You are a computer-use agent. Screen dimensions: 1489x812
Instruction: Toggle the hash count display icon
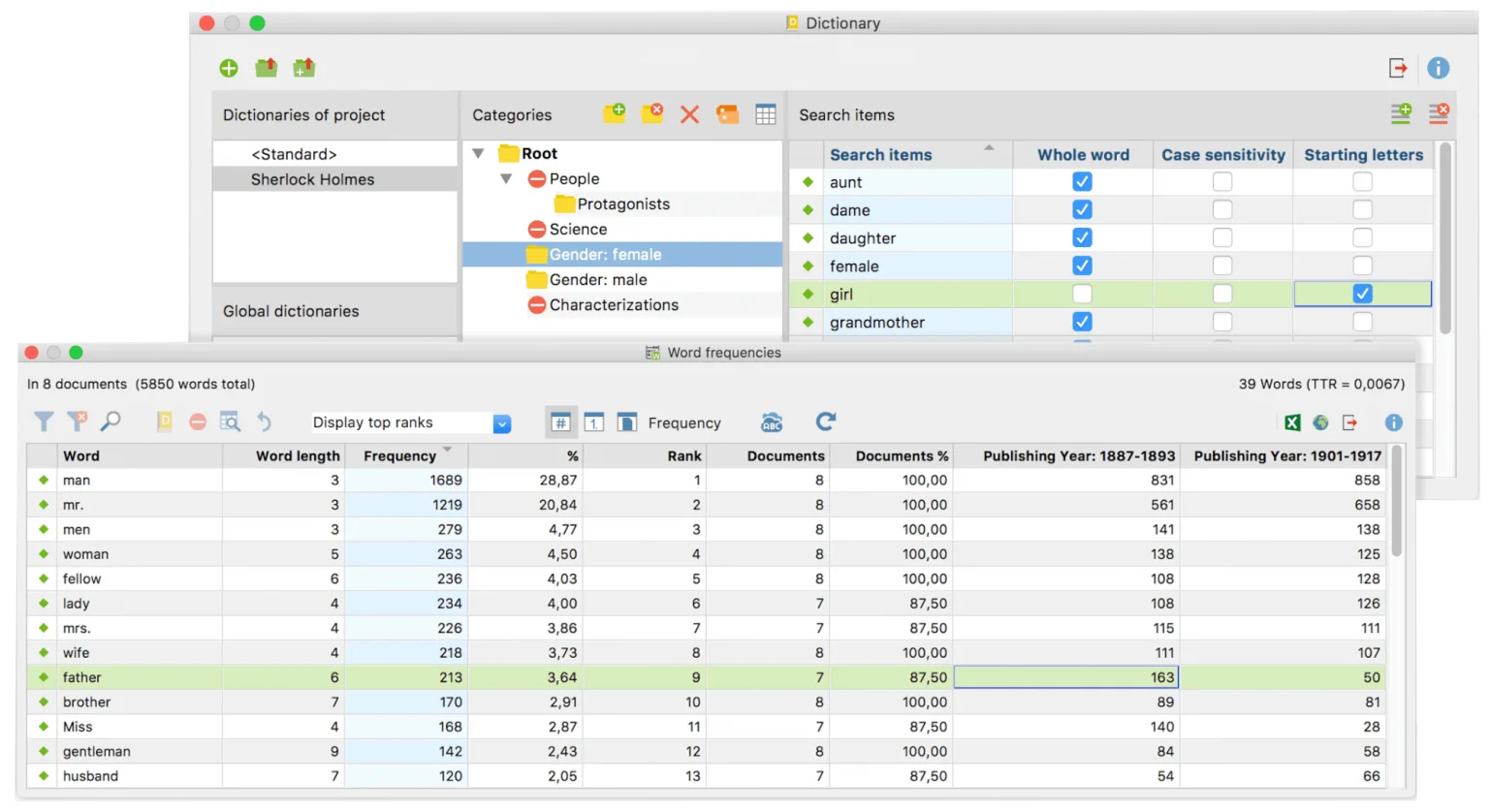point(560,422)
